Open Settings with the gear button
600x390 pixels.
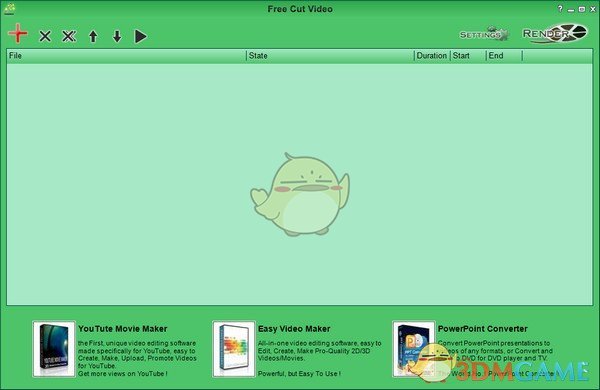[x=484, y=34]
